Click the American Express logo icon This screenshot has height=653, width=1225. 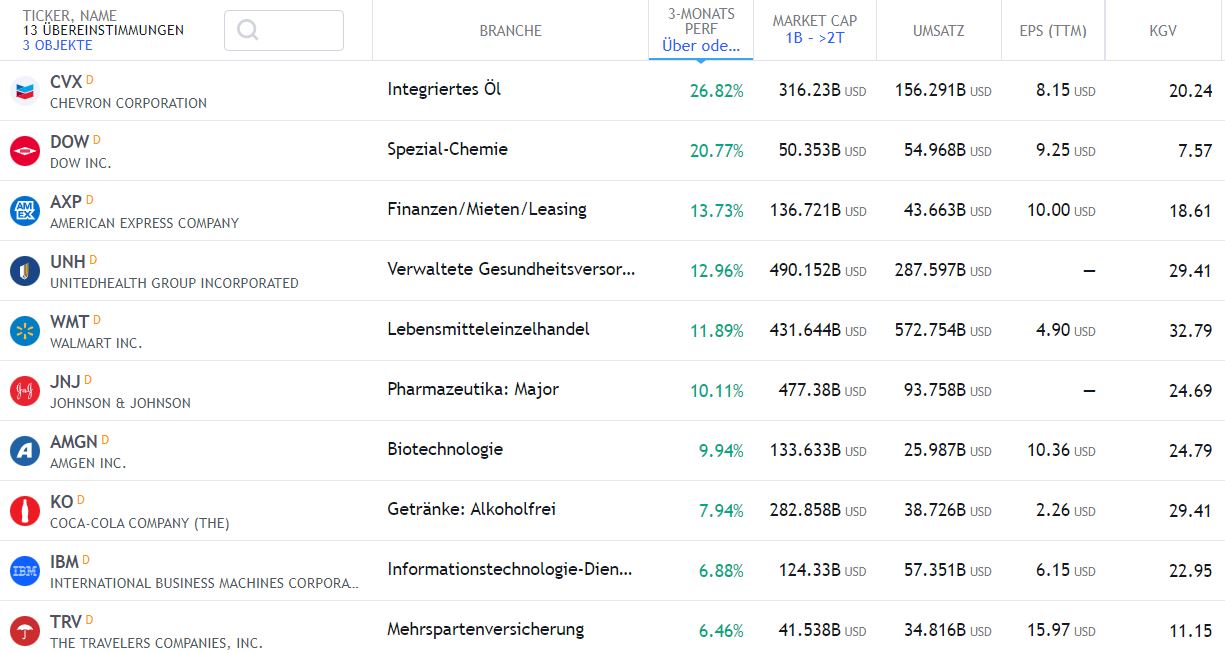point(25,210)
